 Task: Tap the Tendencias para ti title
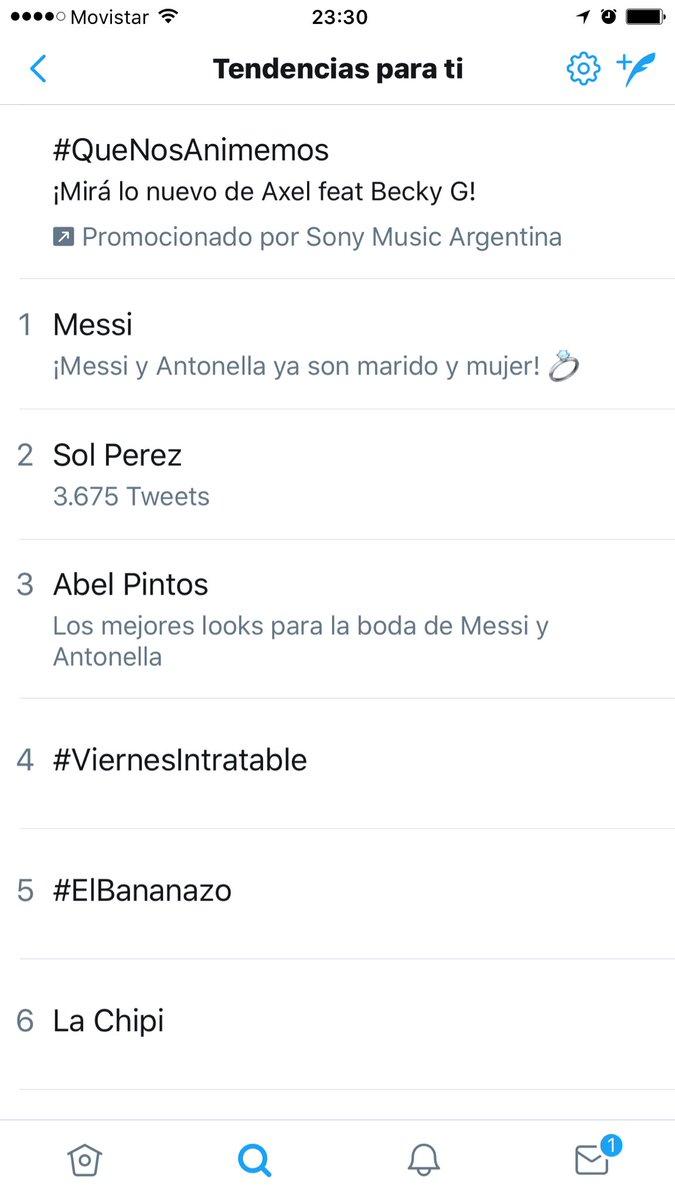(338, 69)
